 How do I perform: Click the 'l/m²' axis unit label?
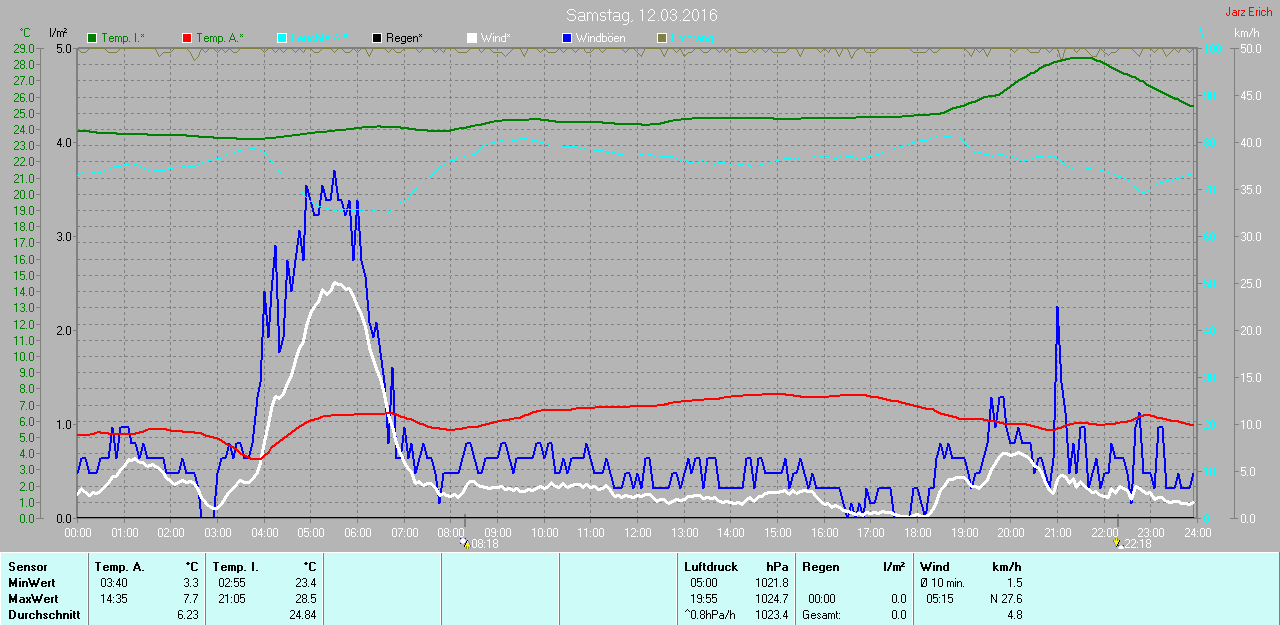(57, 33)
